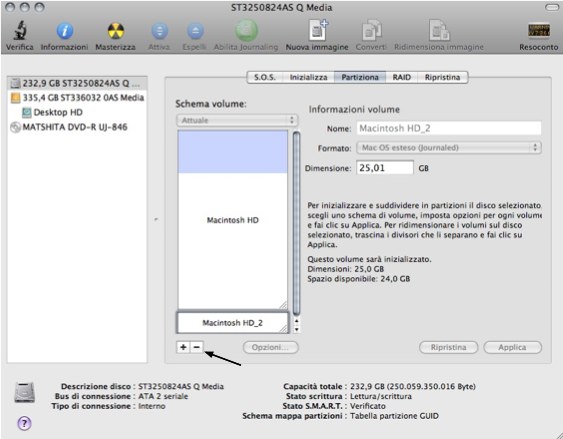563x439 pixels.
Task: Open the Informazioni toolbar icon
Action: point(65,31)
